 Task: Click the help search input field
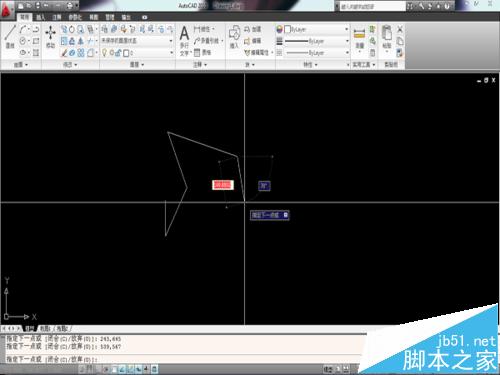coord(373,6)
